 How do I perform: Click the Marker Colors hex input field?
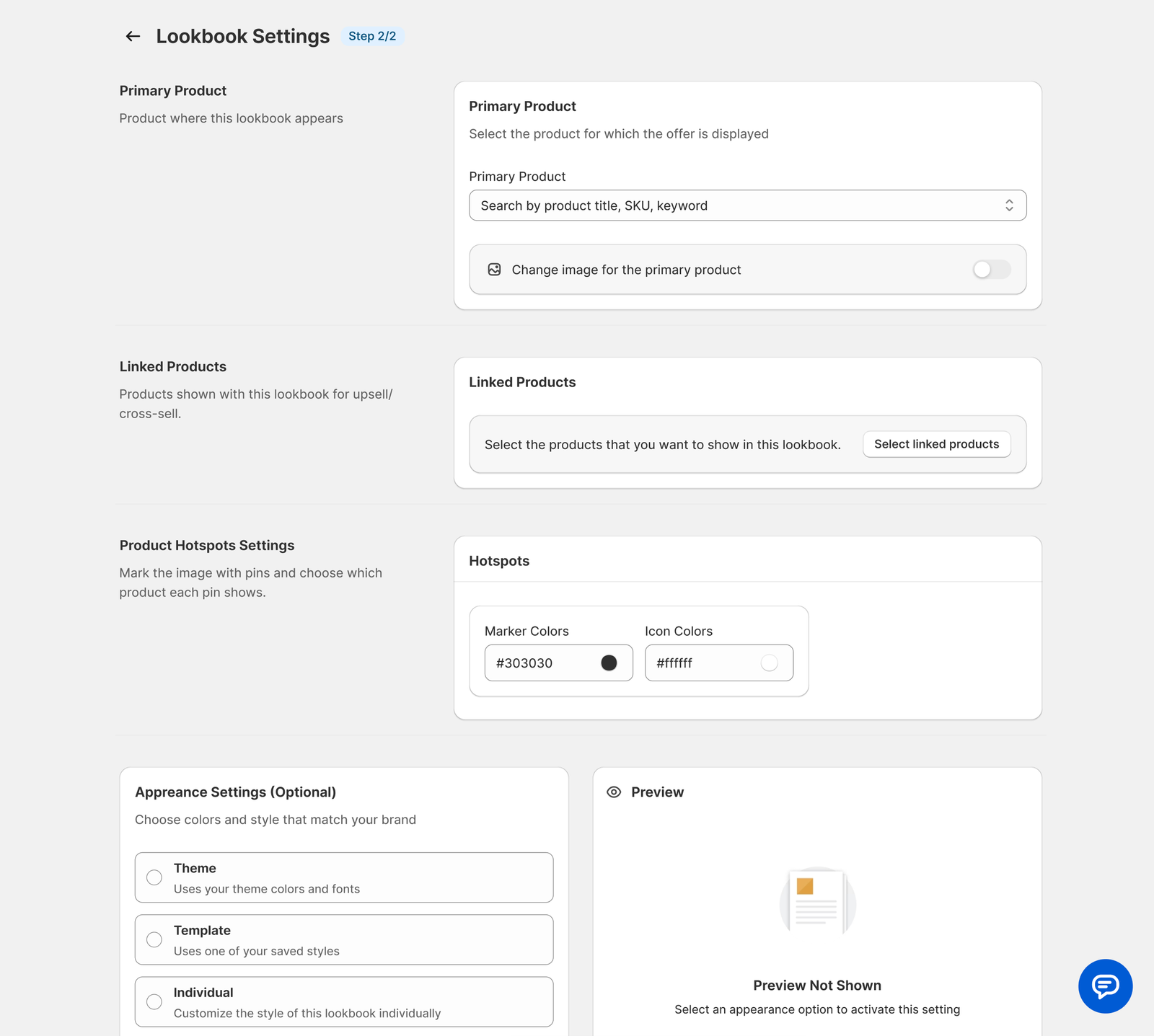point(541,663)
